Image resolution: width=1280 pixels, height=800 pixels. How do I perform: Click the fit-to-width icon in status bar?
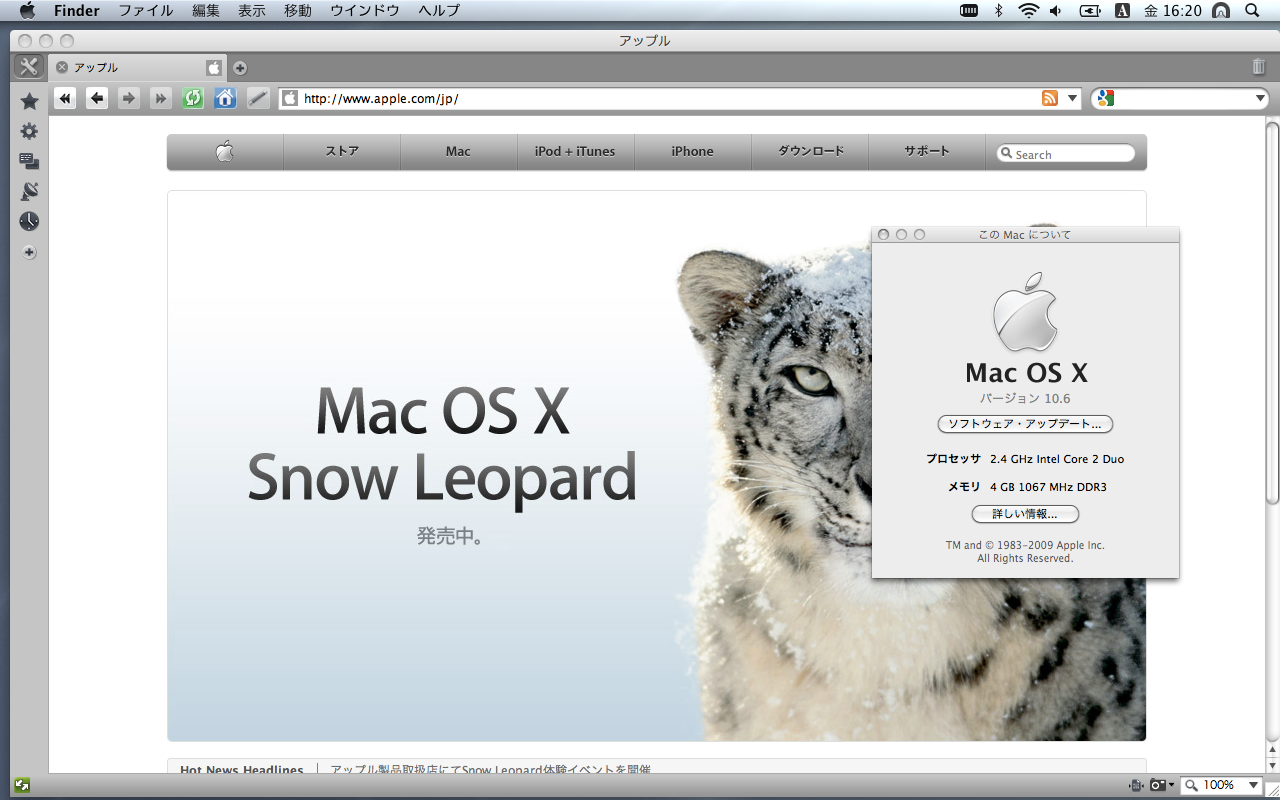[x=1137, y=786]
